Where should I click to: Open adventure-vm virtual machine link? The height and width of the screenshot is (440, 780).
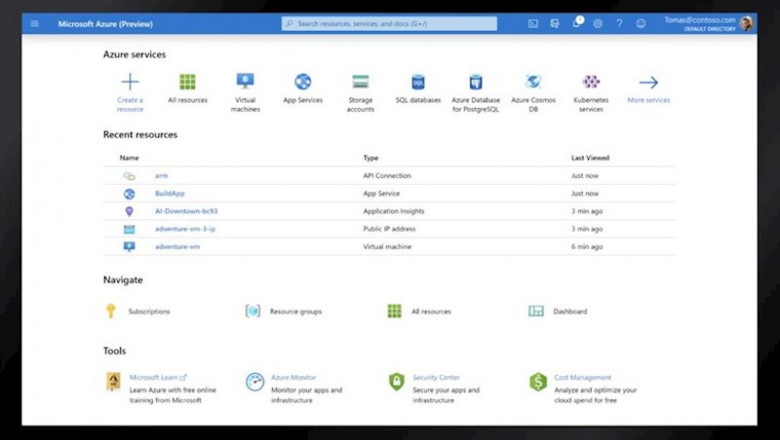pyautogui.click(x=177, y=247)
